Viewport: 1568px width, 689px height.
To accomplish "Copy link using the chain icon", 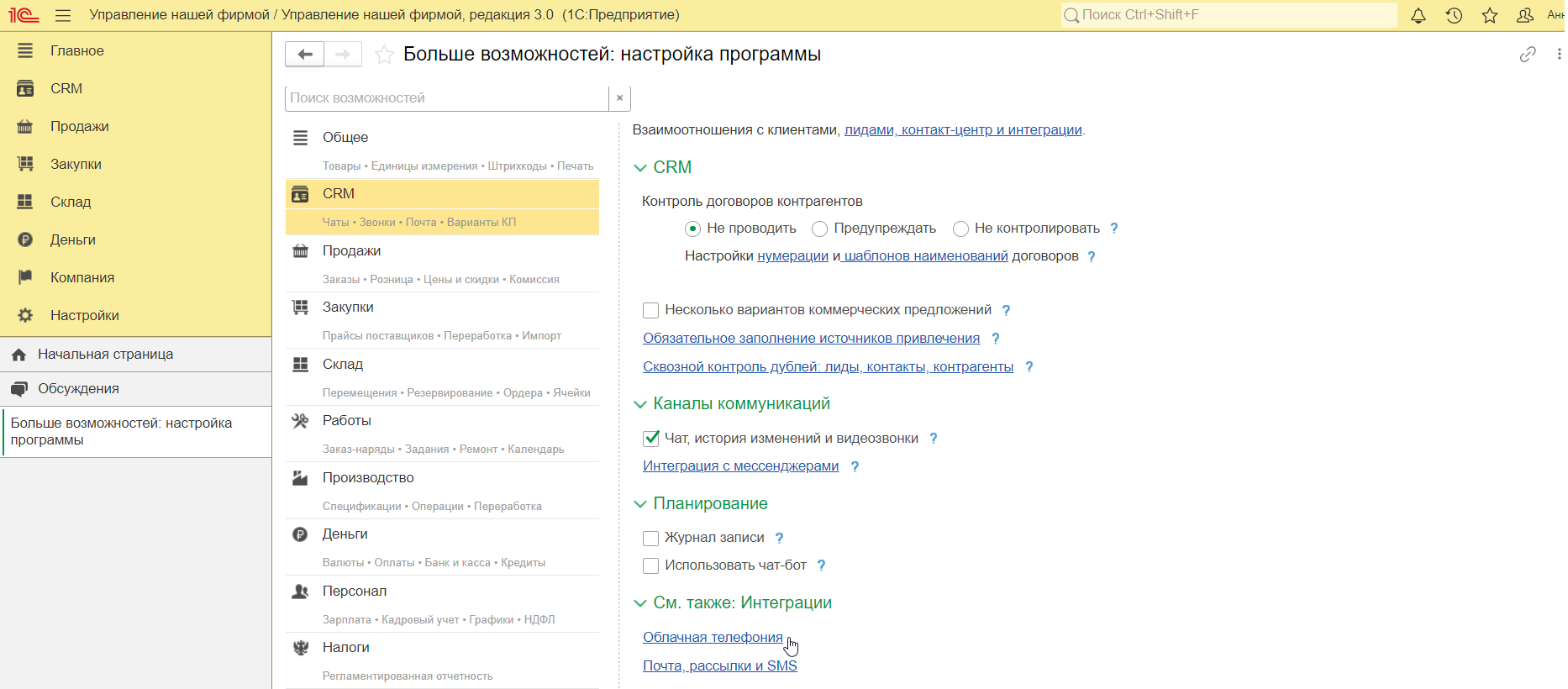I will [x=1528, y=55].
